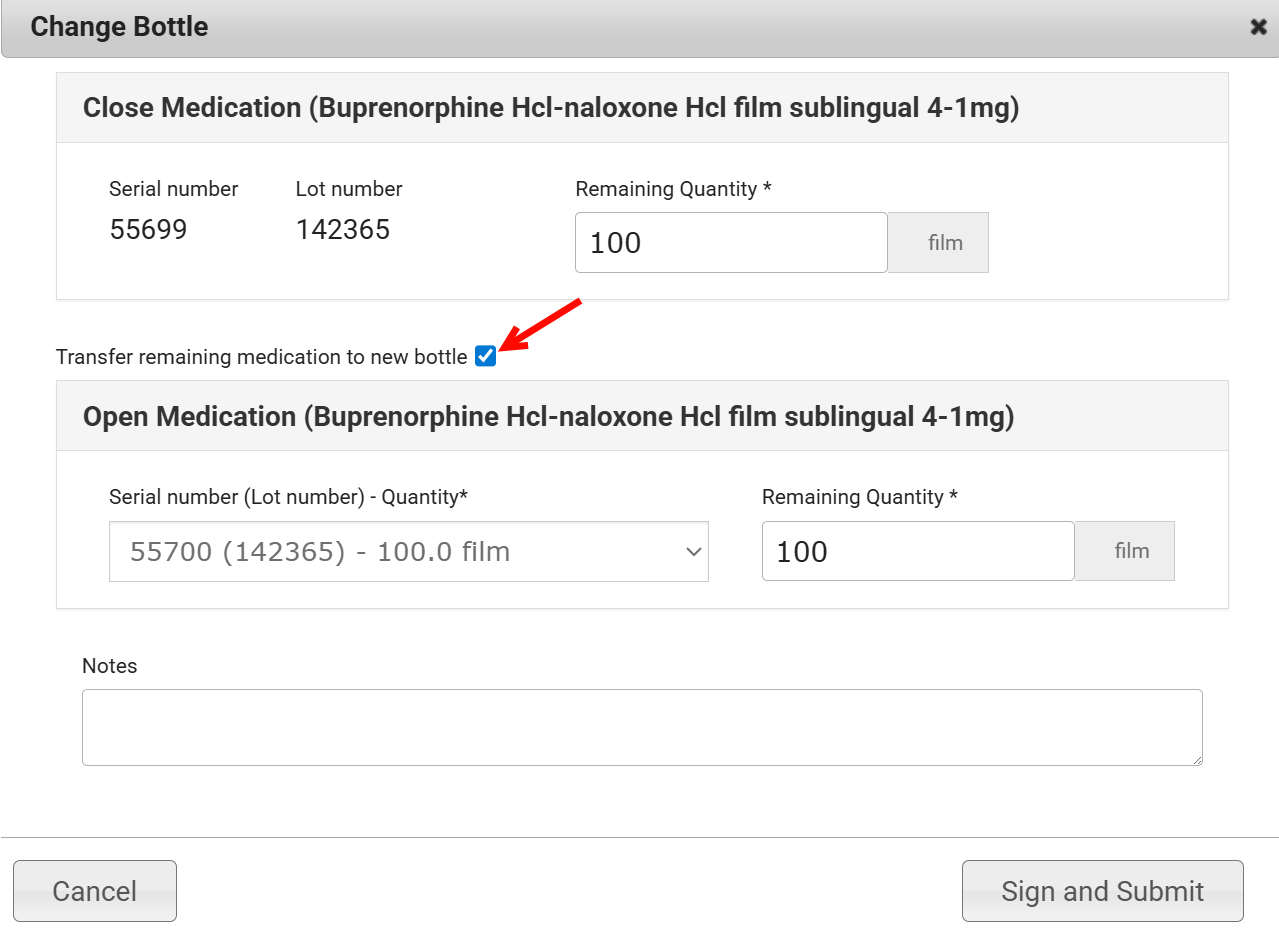Screen dimensions: 1279x930
Task: Click the Notes label
Action: pyautogui.click(x=110, y=666)
